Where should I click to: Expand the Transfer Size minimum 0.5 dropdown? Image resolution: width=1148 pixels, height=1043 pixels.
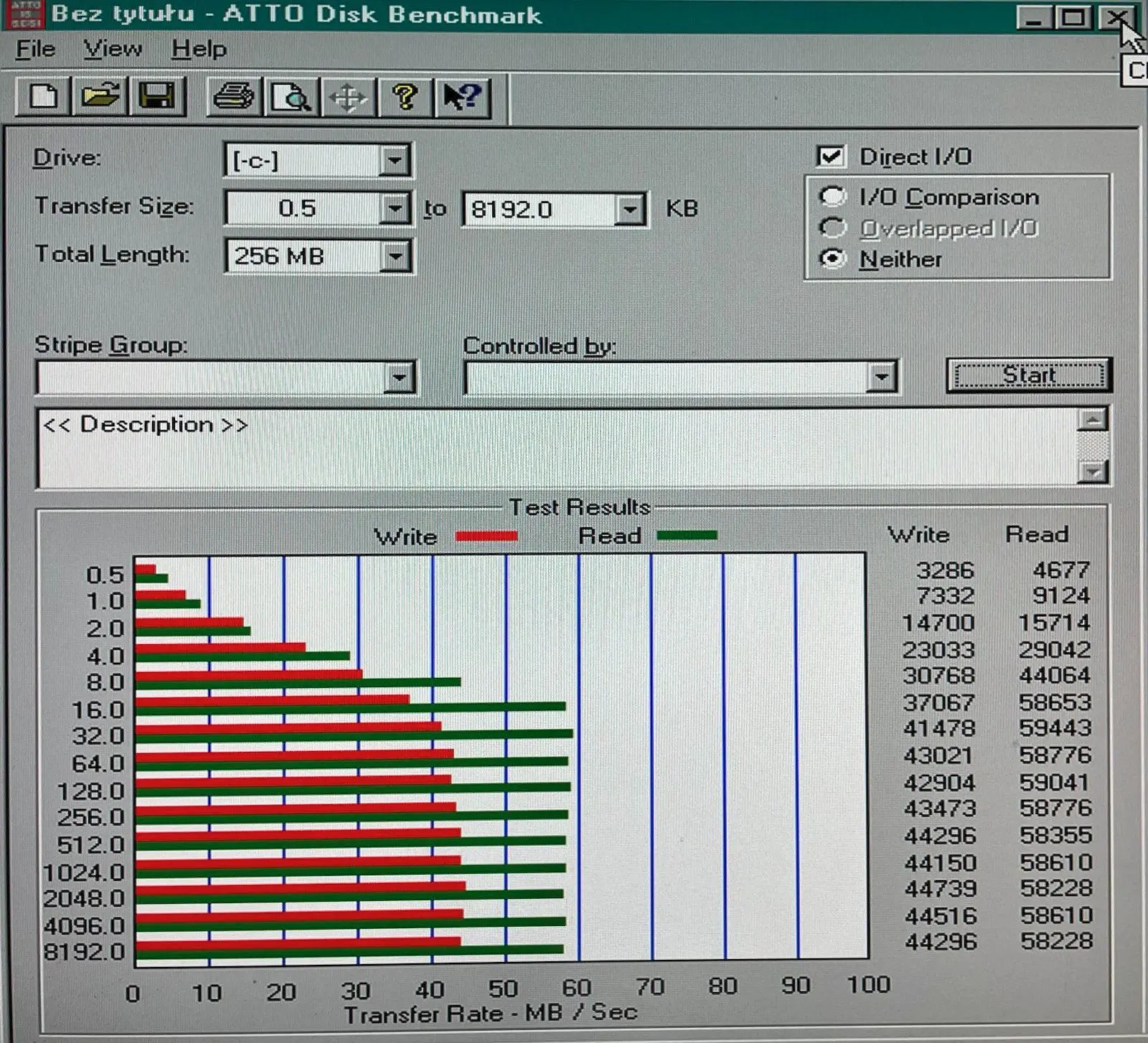coord(395,209)
